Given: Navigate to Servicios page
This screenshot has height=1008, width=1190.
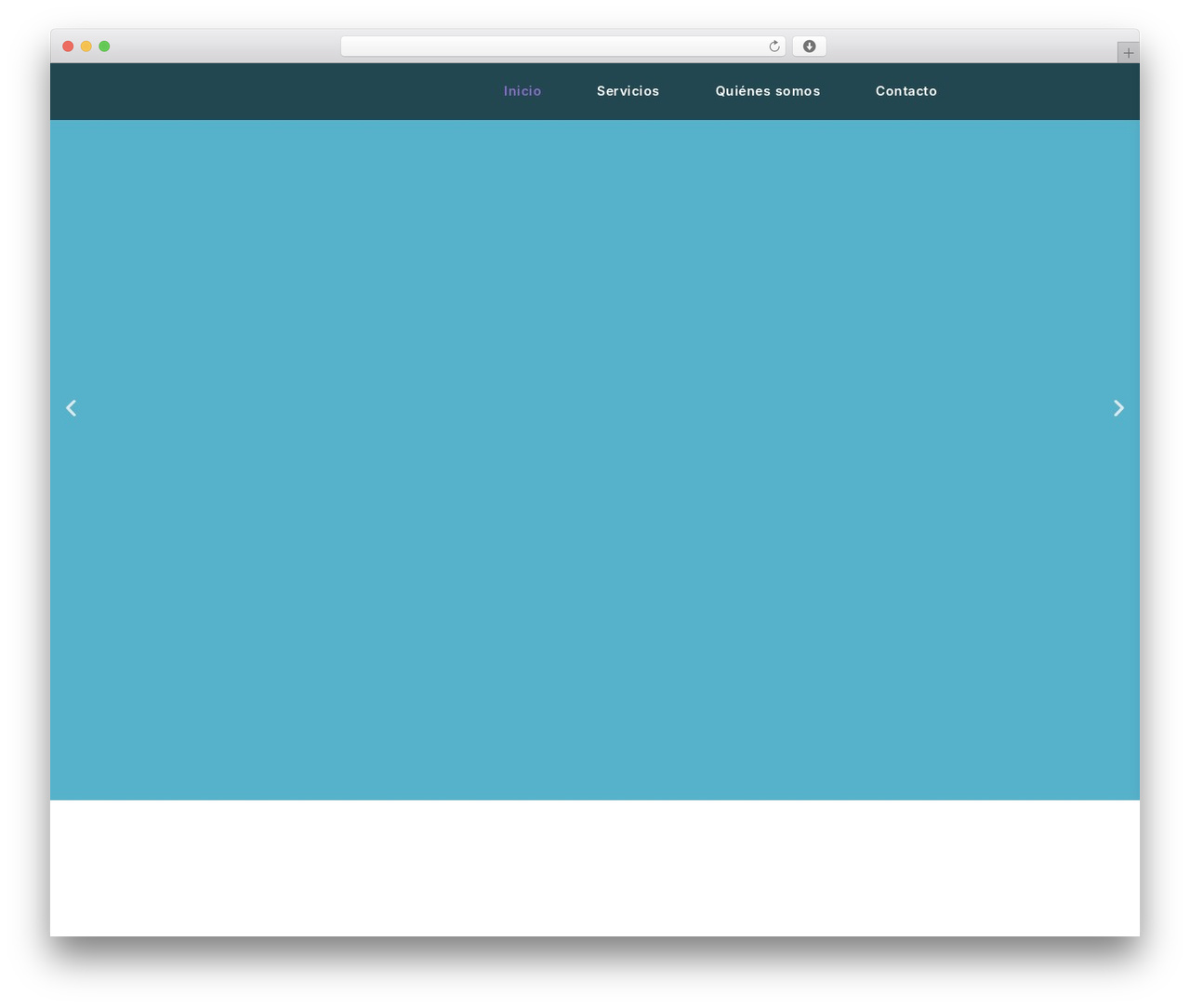Looking at the screenshot, I should pos(628,91).
